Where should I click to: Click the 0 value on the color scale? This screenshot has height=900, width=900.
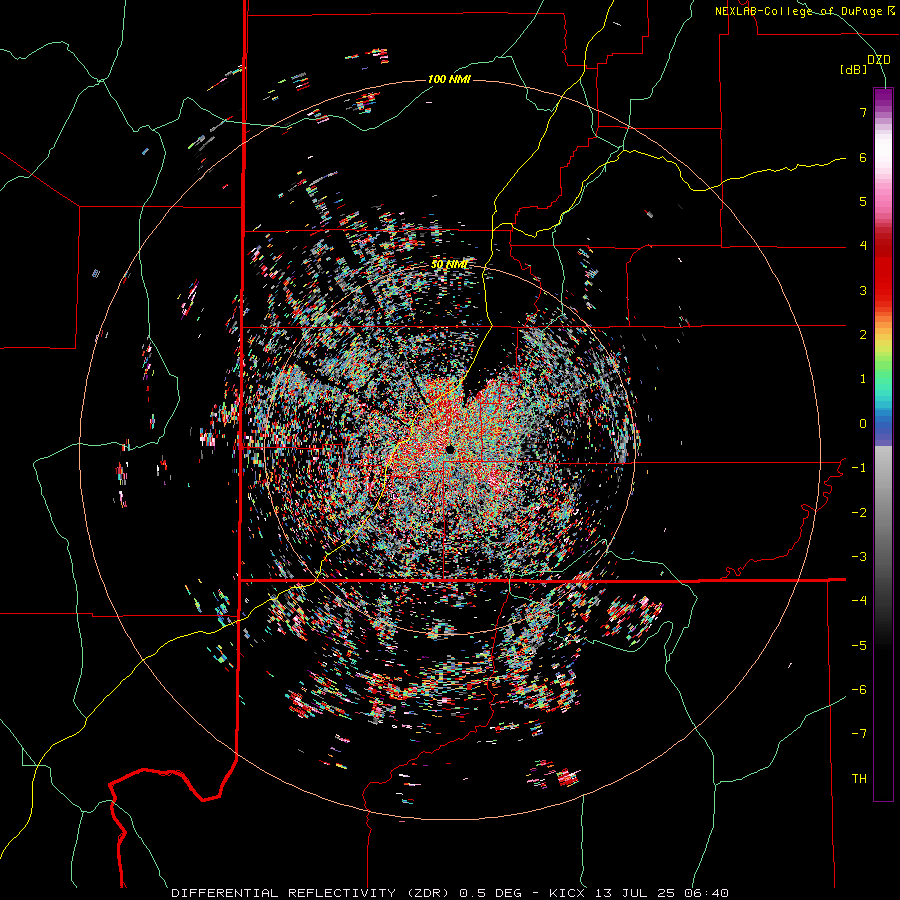point(863,424)
